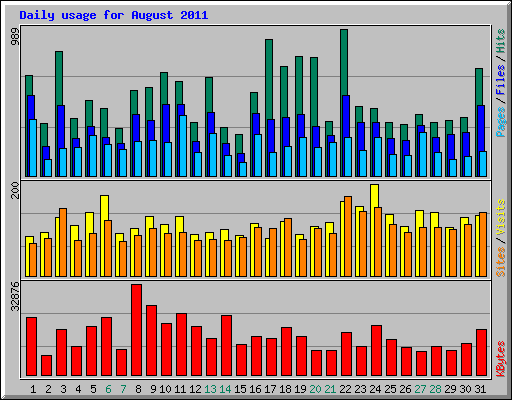This screenshot has height=400, width=512.
Task: Click the KBytes legend label
Action: [x=501, y=359]
